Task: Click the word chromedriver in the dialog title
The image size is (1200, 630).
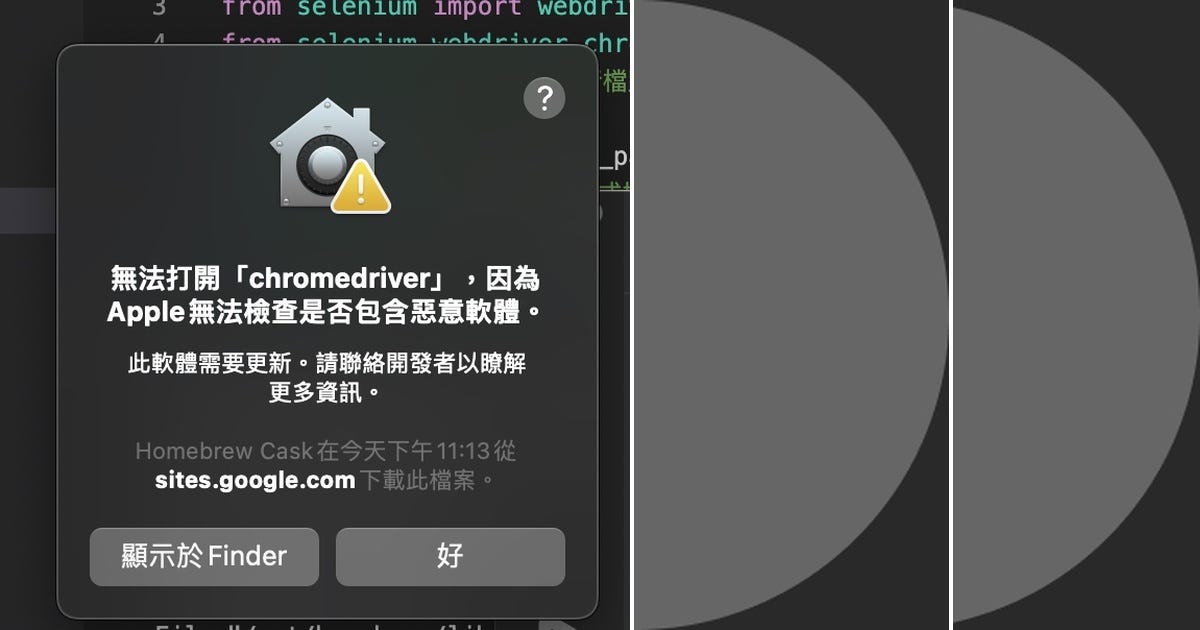Action: (x=340, y=278)
